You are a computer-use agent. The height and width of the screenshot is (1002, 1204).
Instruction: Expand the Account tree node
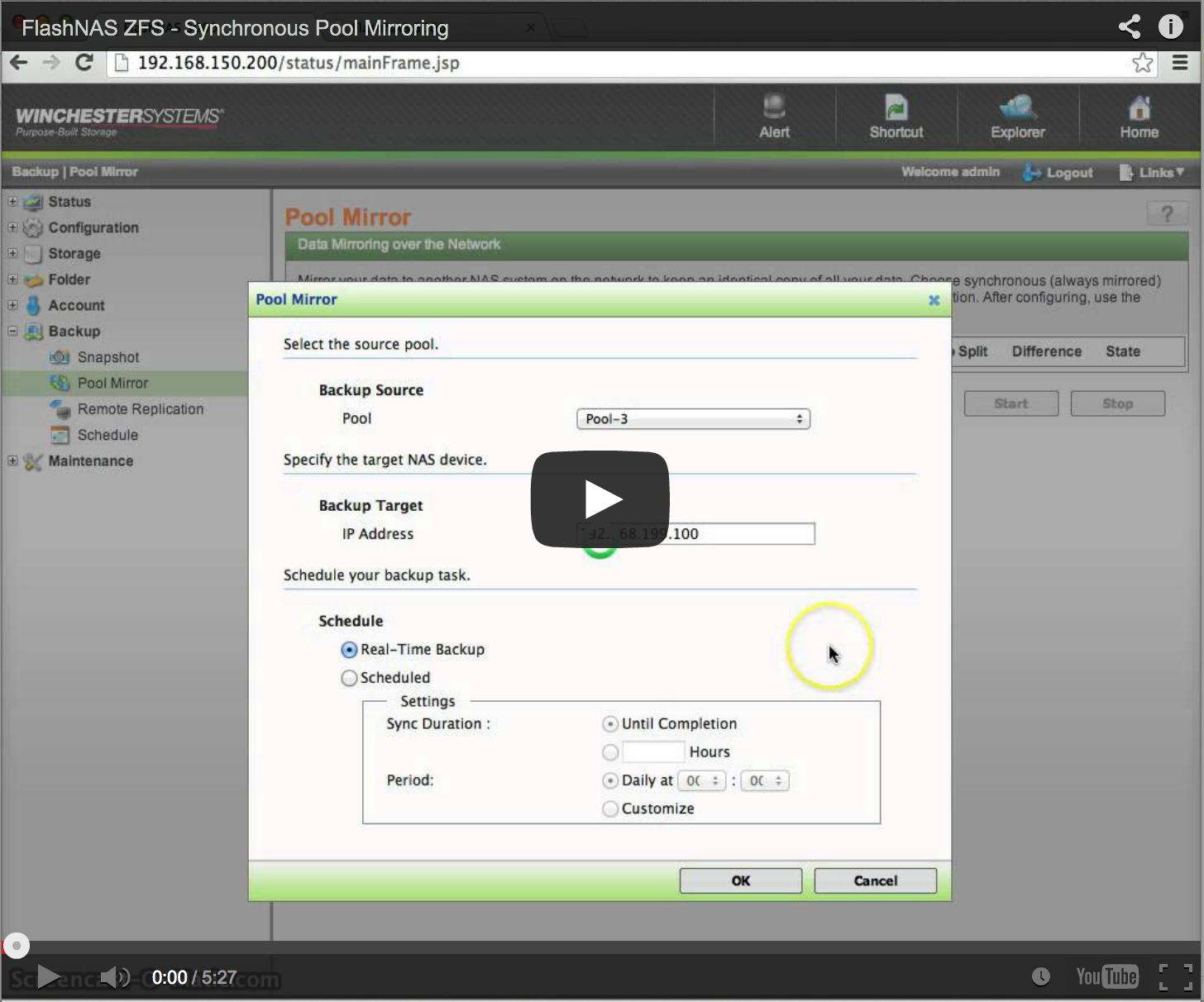(12, 304)
